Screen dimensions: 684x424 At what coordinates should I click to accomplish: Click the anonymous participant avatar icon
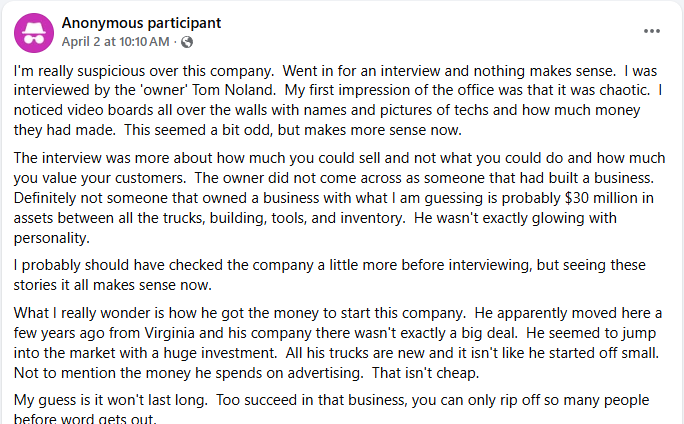point(34,32)
